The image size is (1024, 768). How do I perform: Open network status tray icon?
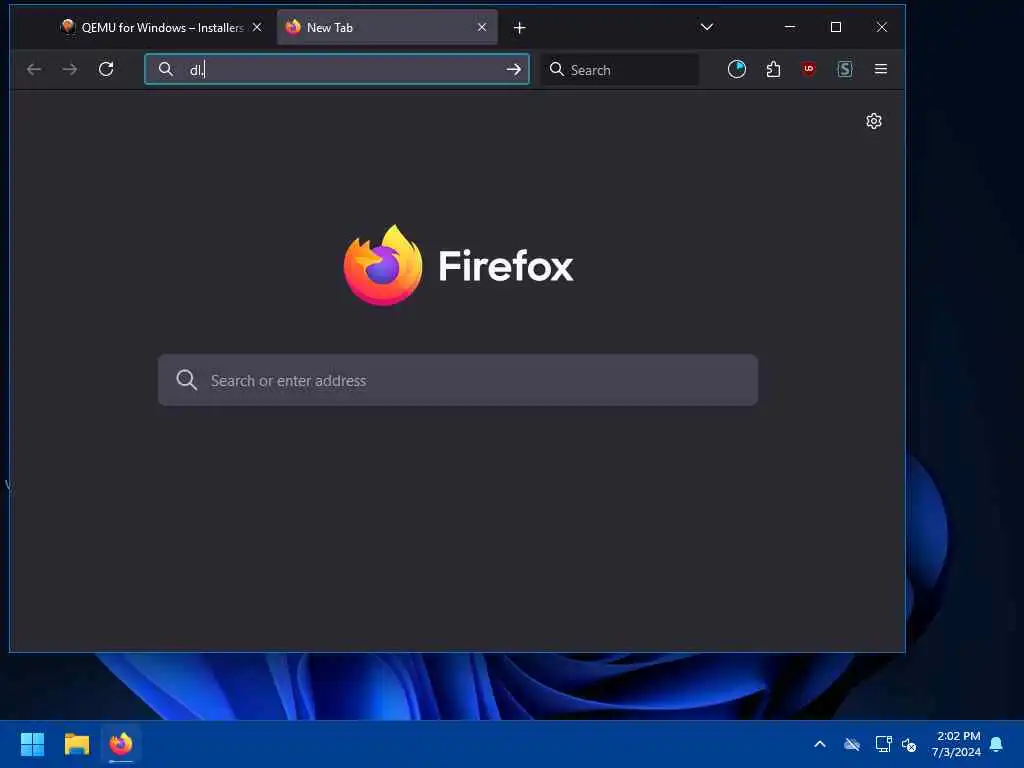click(884, 744)
